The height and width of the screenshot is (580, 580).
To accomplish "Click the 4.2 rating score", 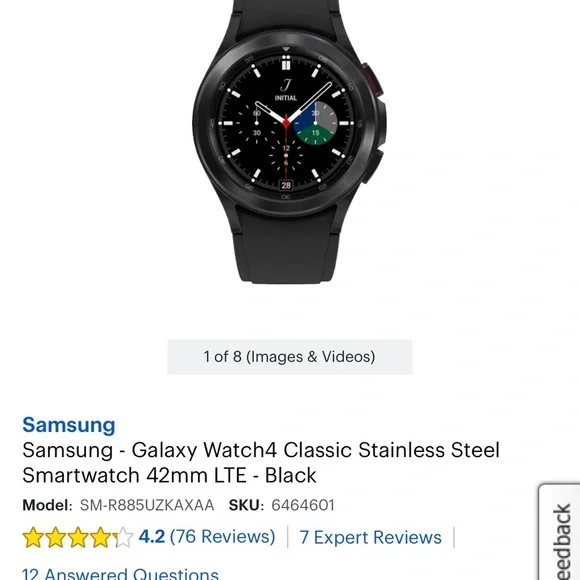I will [x=152, y=536].
